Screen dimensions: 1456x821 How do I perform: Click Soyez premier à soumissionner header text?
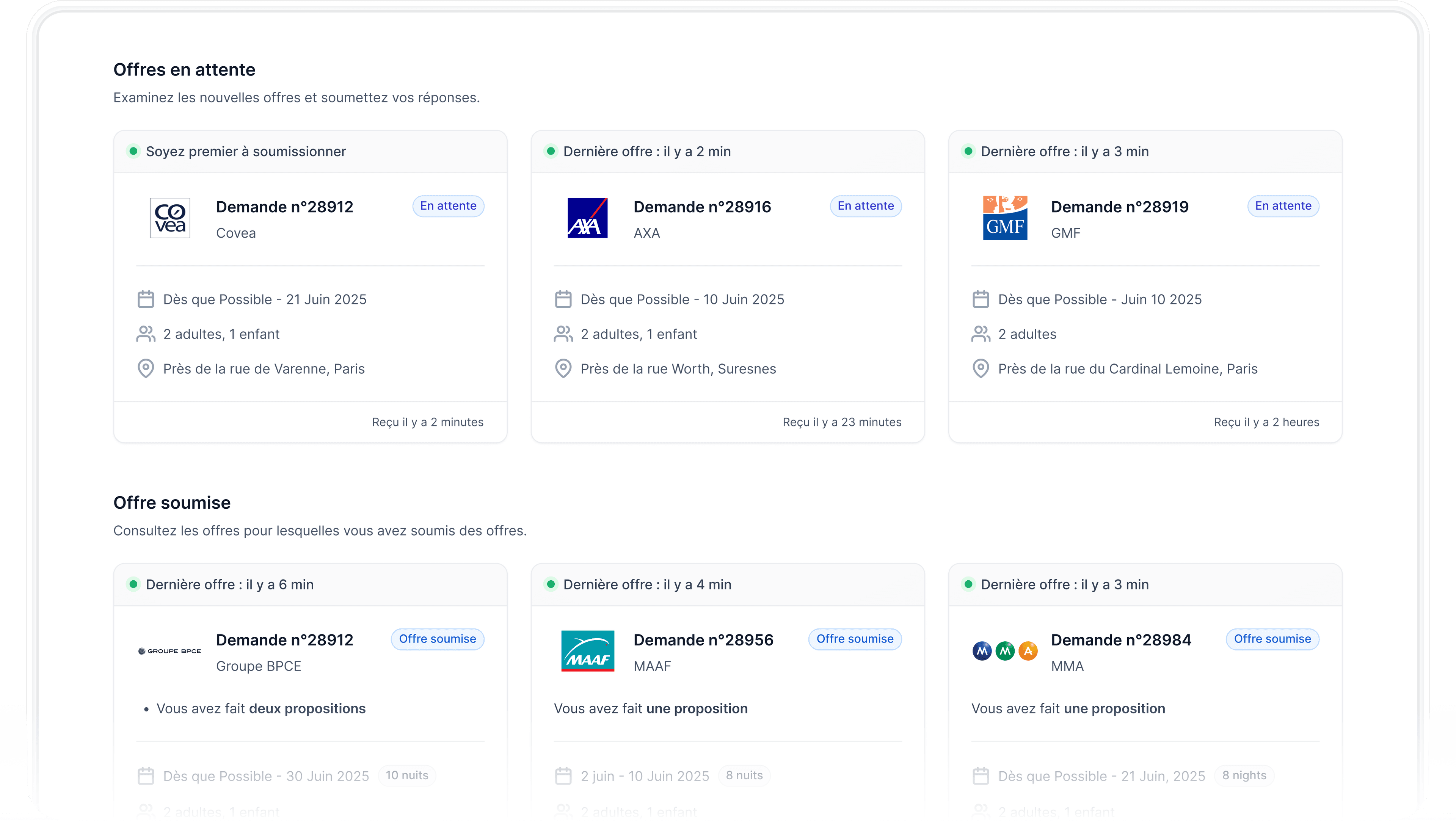pos(246,152)
